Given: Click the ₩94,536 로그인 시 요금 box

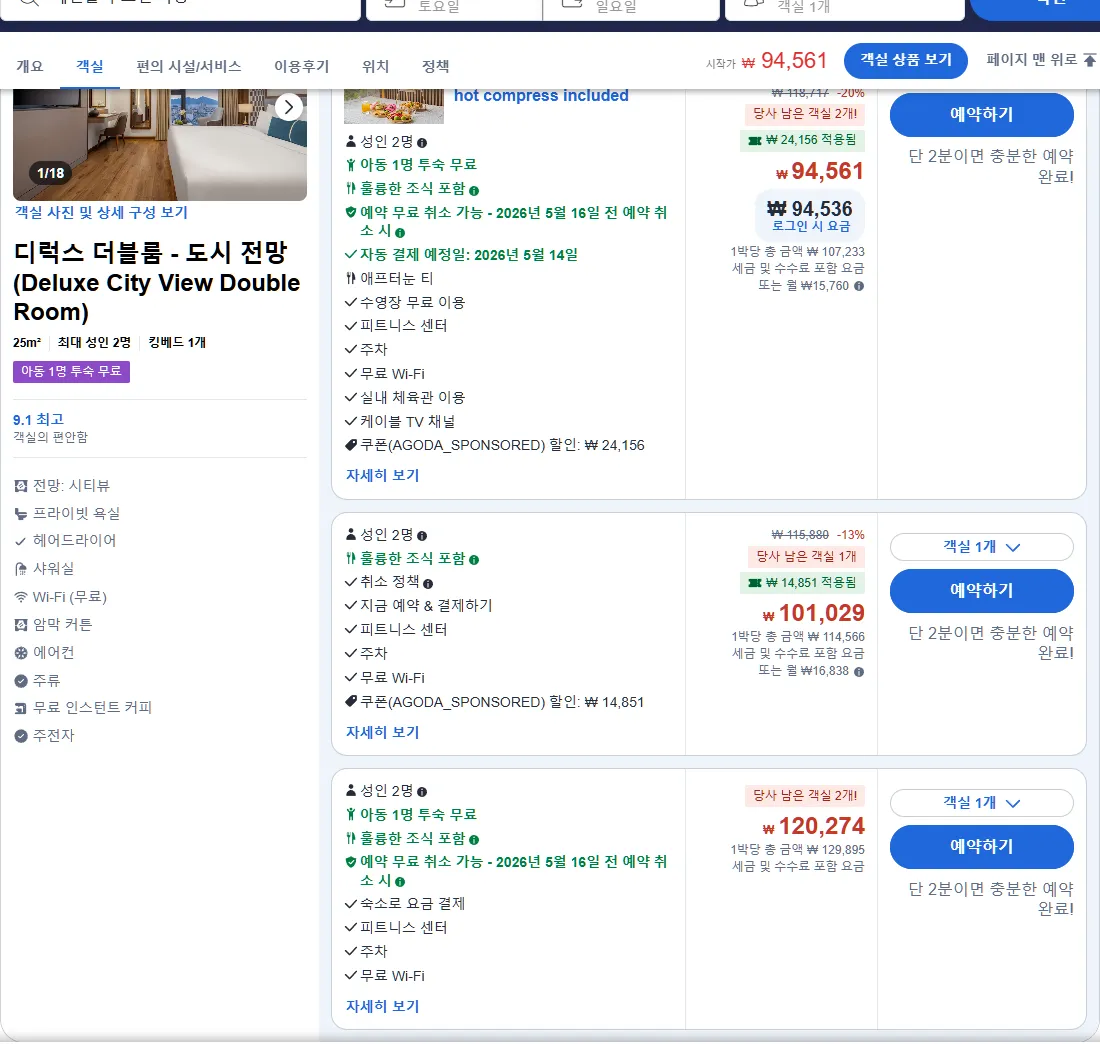Looking at the screenshot, I should (x=810, y=216).
